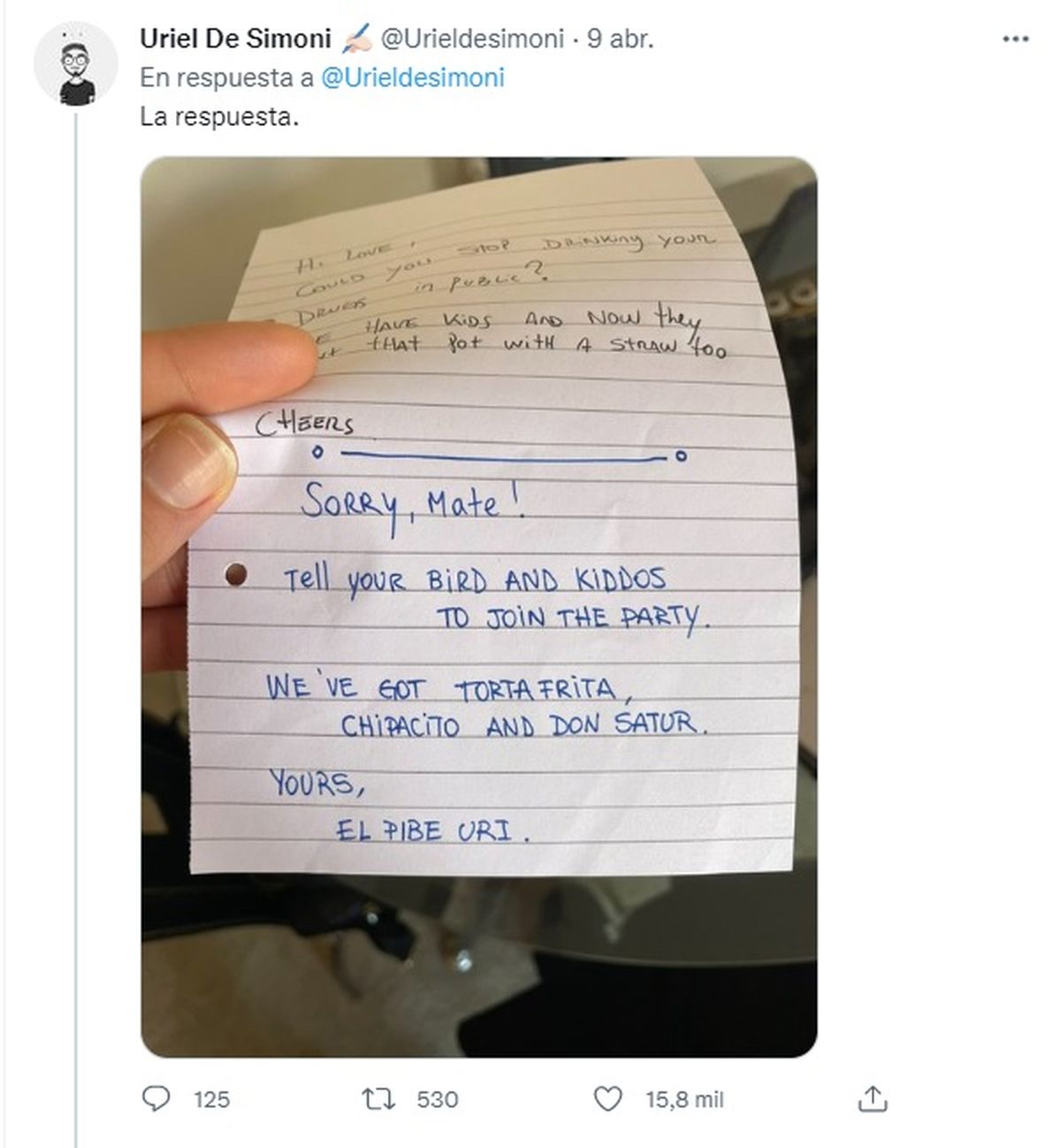
Task: Click the En respuesta a label
Action: click(x=227, y=78)
